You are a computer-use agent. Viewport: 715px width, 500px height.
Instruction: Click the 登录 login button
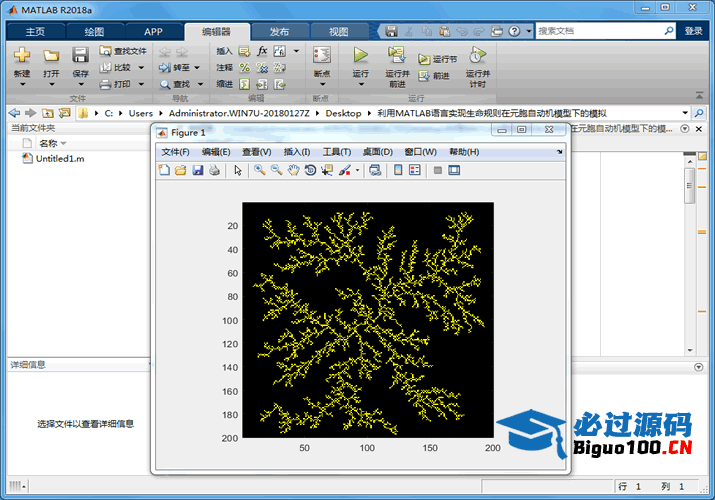coord(693,31)
